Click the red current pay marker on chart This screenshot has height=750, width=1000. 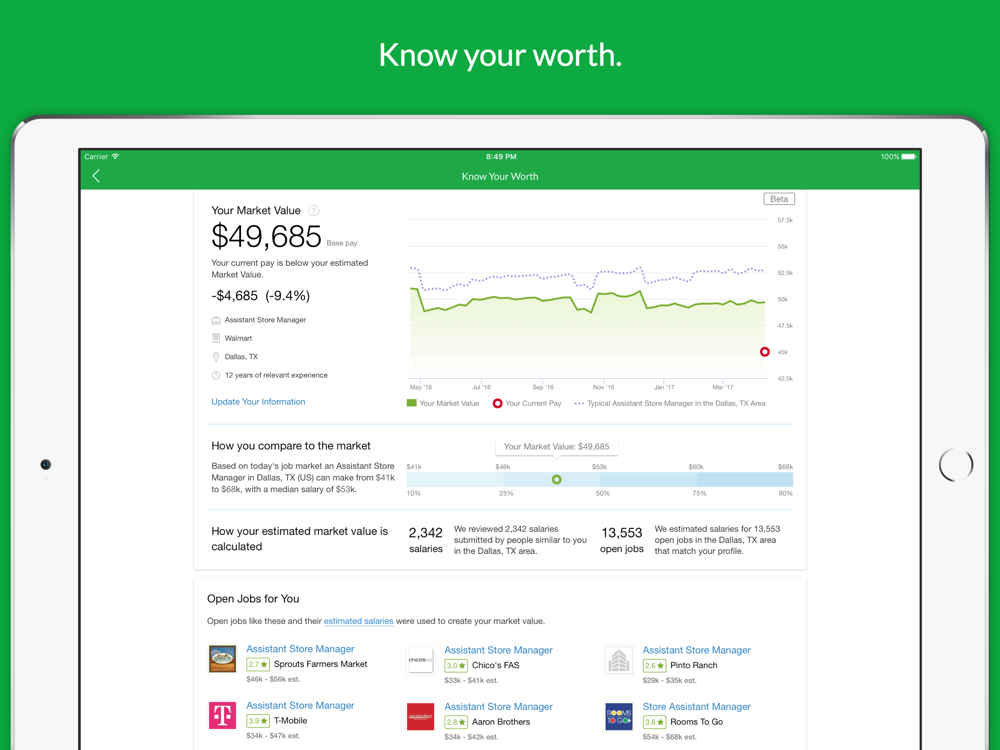765,351
